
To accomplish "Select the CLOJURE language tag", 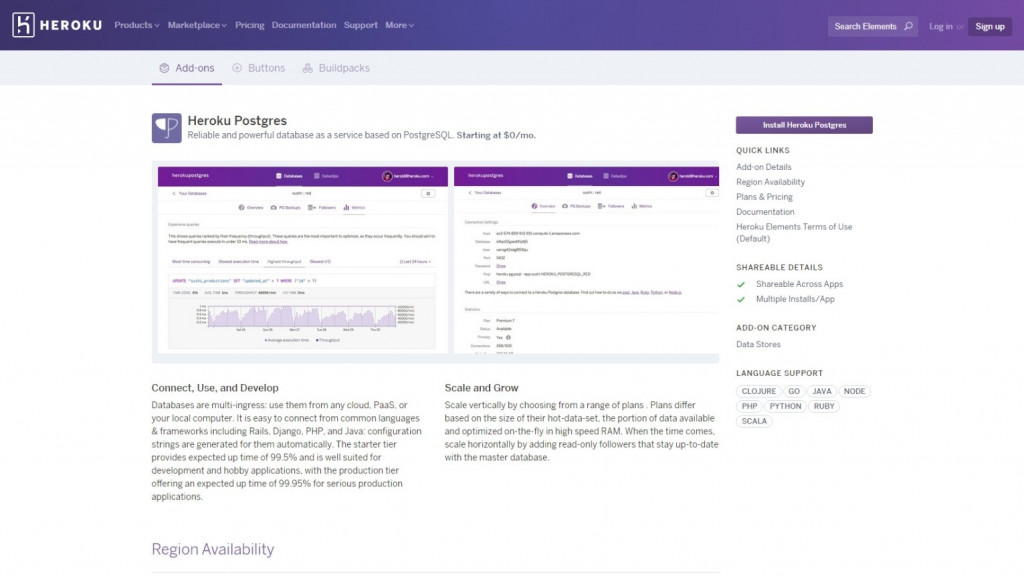I will [758, 391].
